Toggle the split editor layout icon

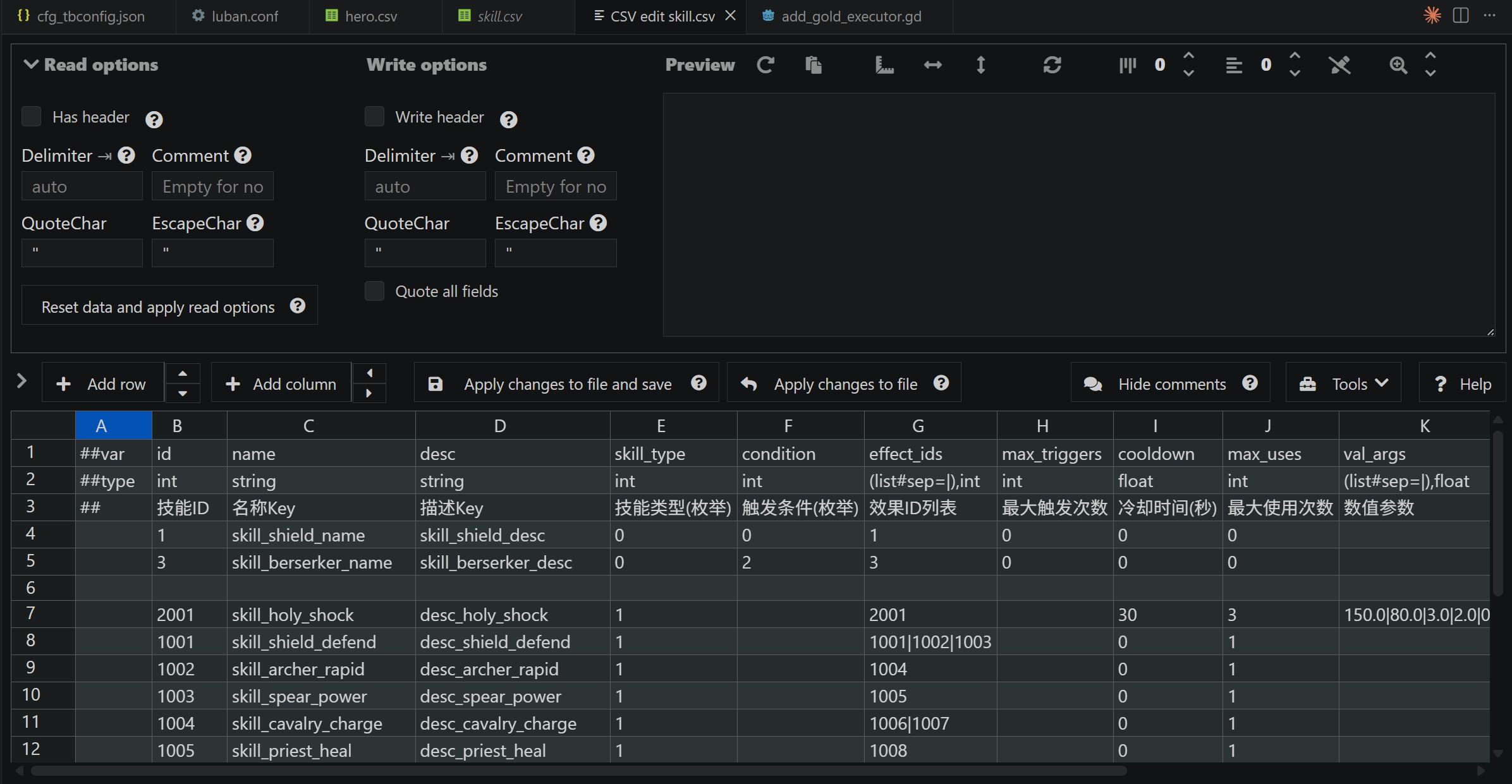click(1461, 15)
